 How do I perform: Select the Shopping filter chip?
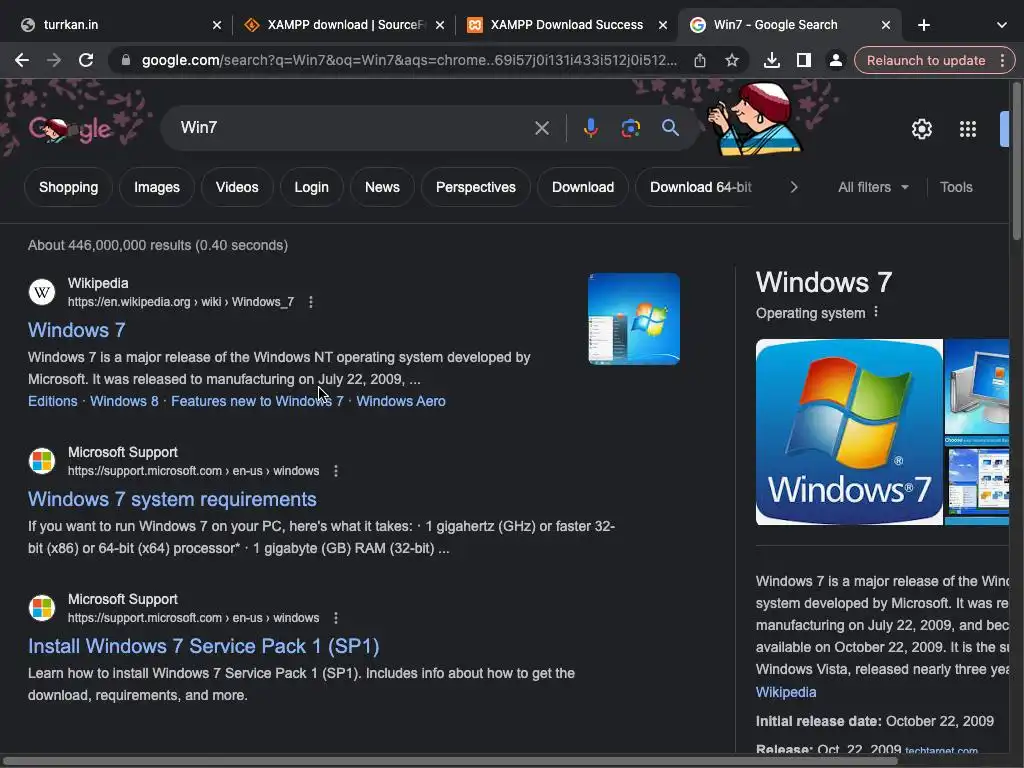pos(69,187)
